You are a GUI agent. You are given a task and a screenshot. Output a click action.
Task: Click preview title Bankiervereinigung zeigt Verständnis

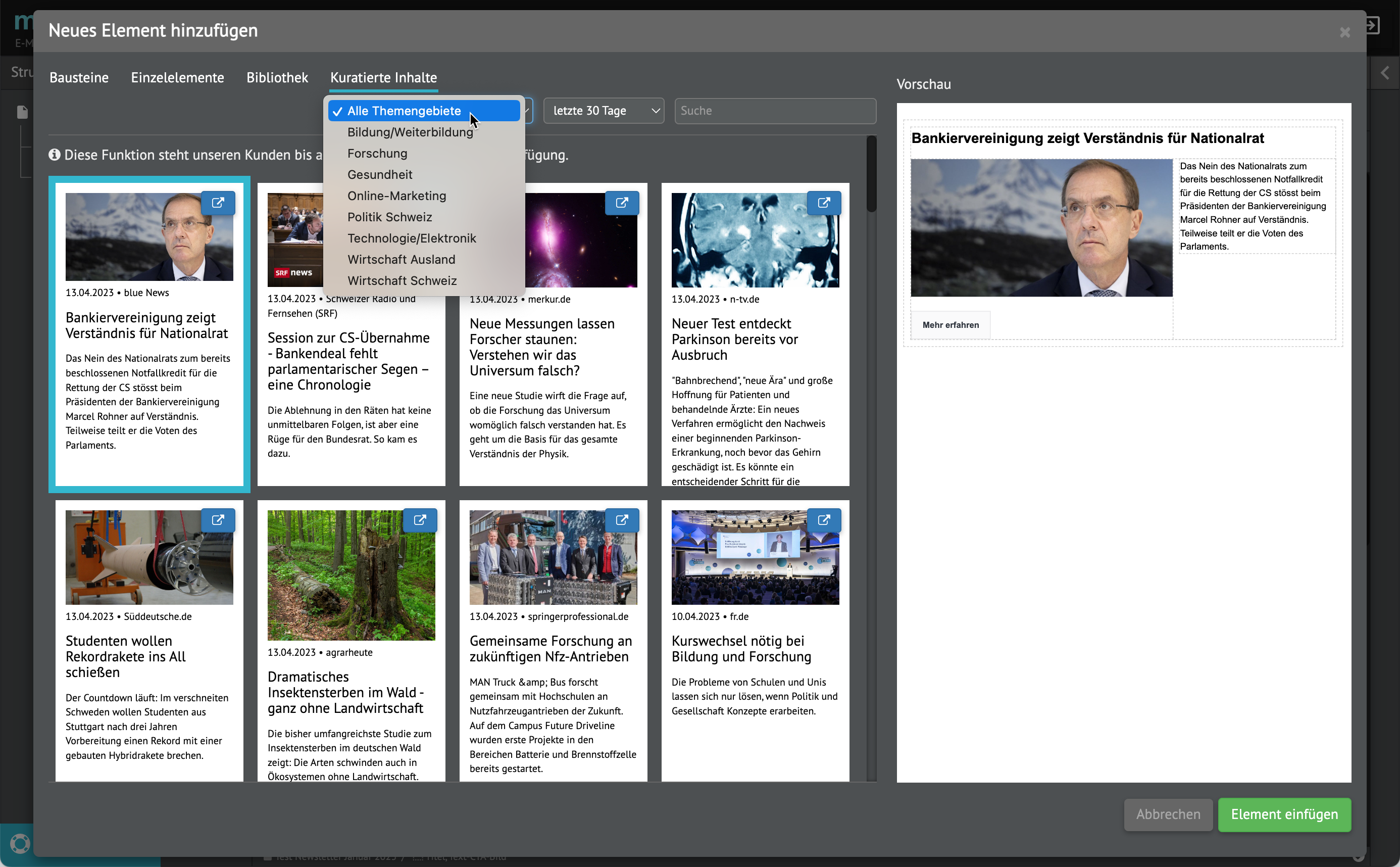click(1087, 138)
